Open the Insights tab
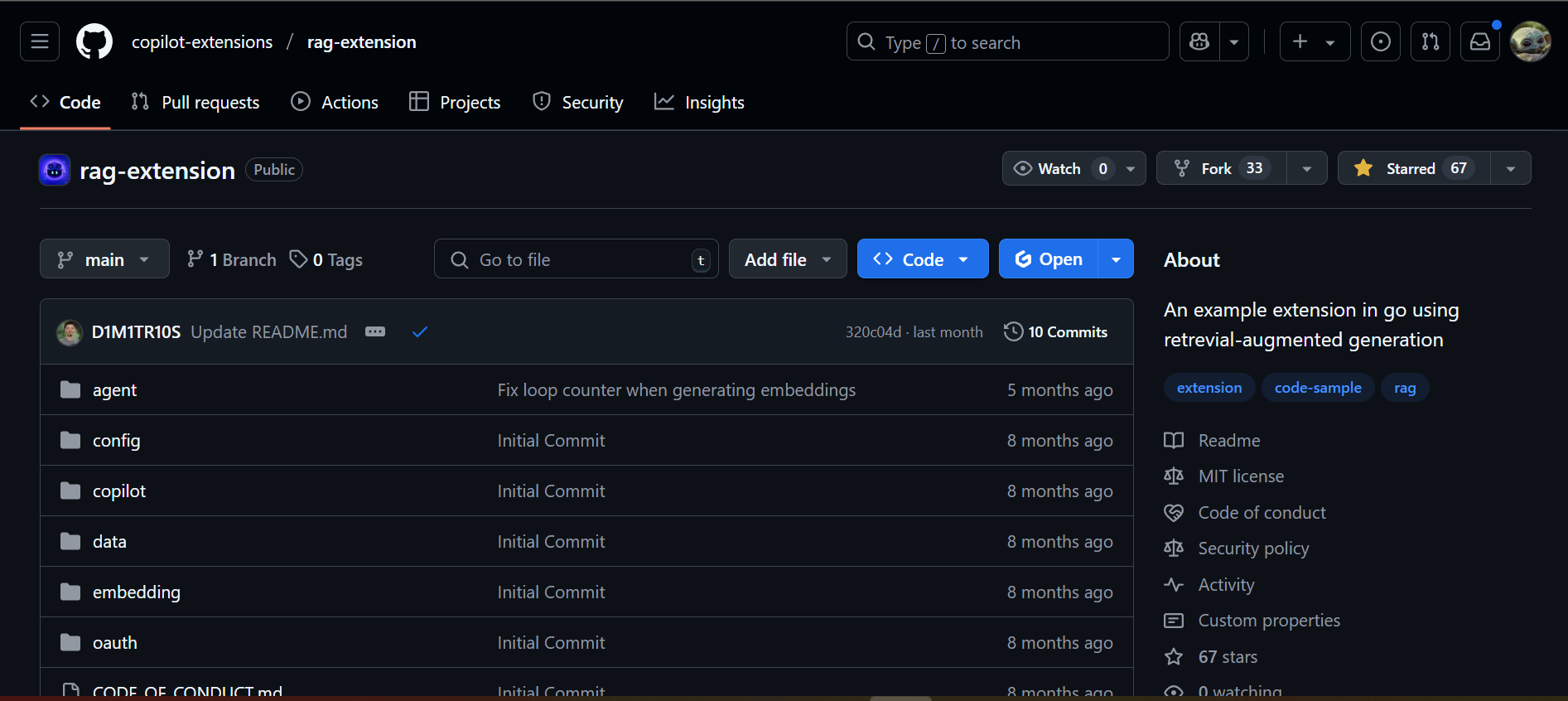The image size is (1568, 701). 699,103
